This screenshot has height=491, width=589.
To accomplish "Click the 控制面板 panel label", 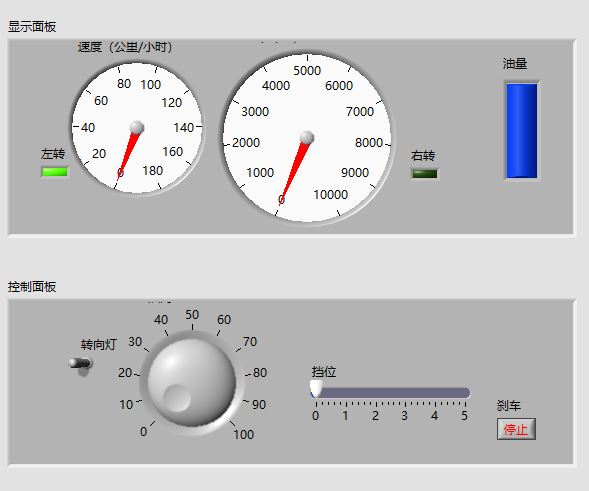I will click(32, 287).
